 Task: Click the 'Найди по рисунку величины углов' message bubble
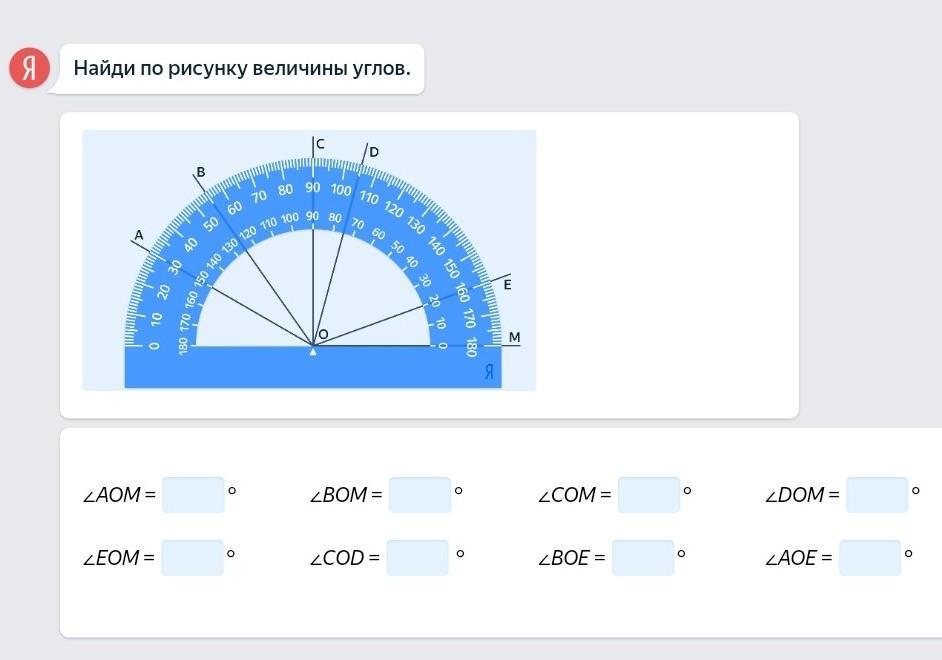click(242, 68)
